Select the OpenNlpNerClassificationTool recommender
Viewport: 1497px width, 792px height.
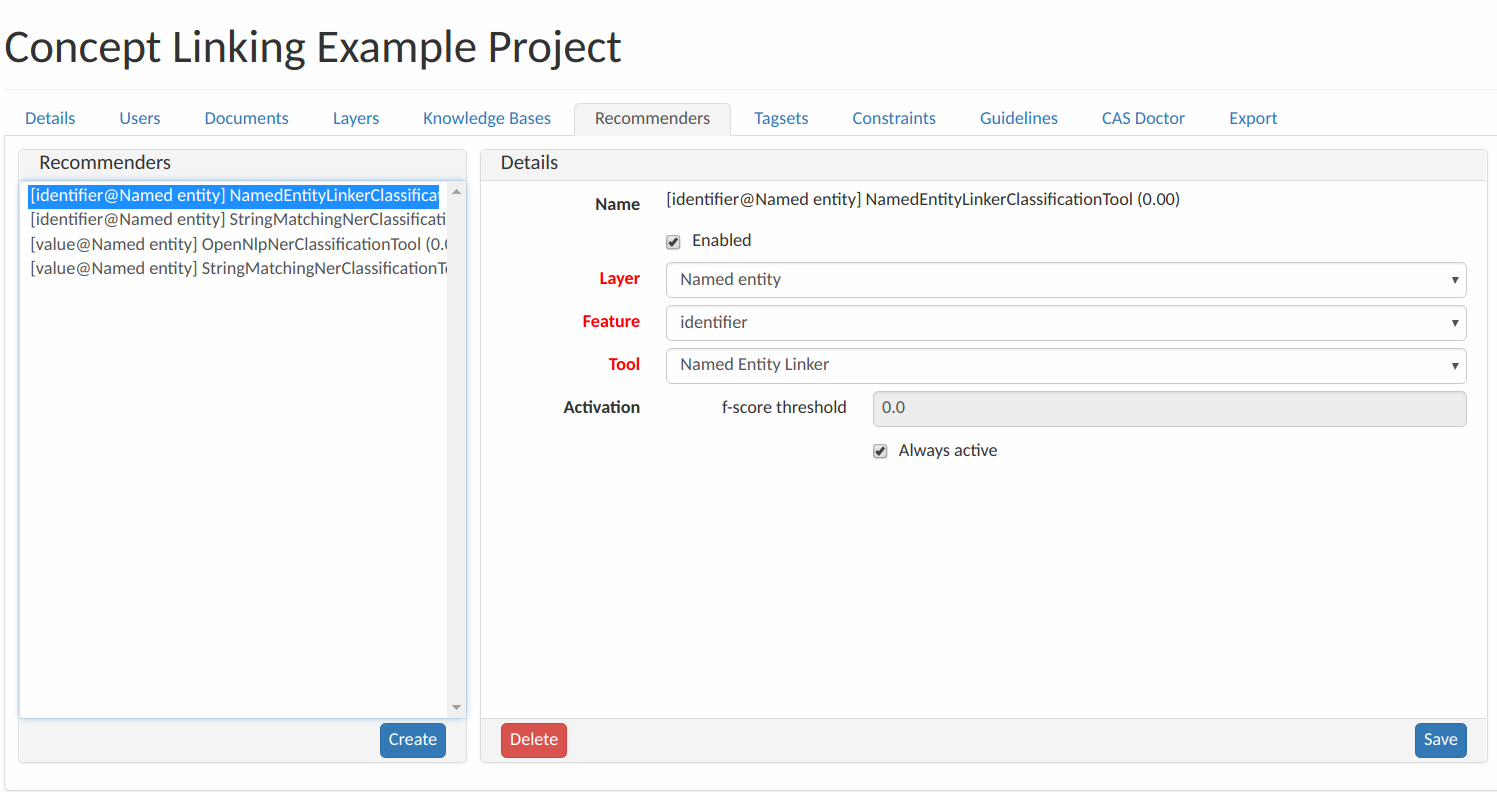(x=238, y=244)
